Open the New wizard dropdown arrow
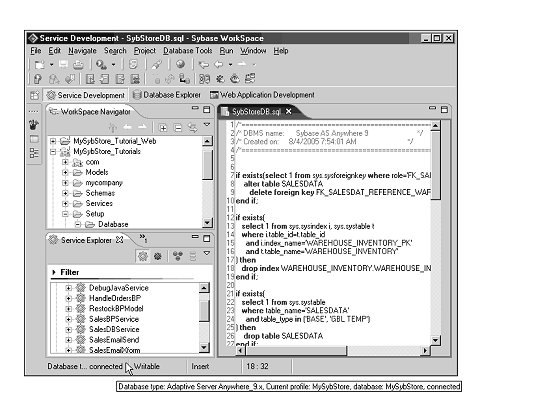Screen dimensions: 545x412 (x=51, y=65)
